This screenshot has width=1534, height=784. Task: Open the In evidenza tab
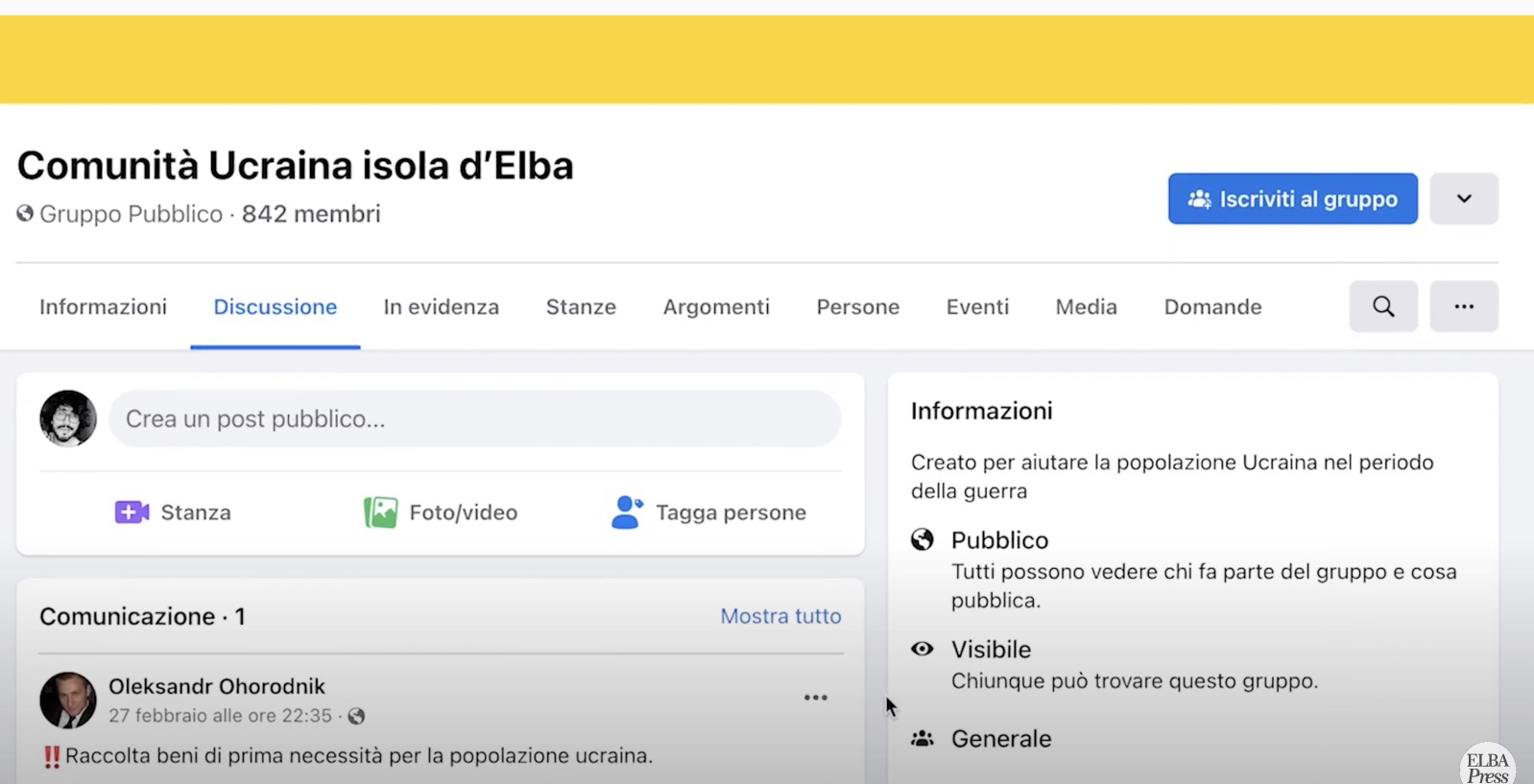[442, 307]
